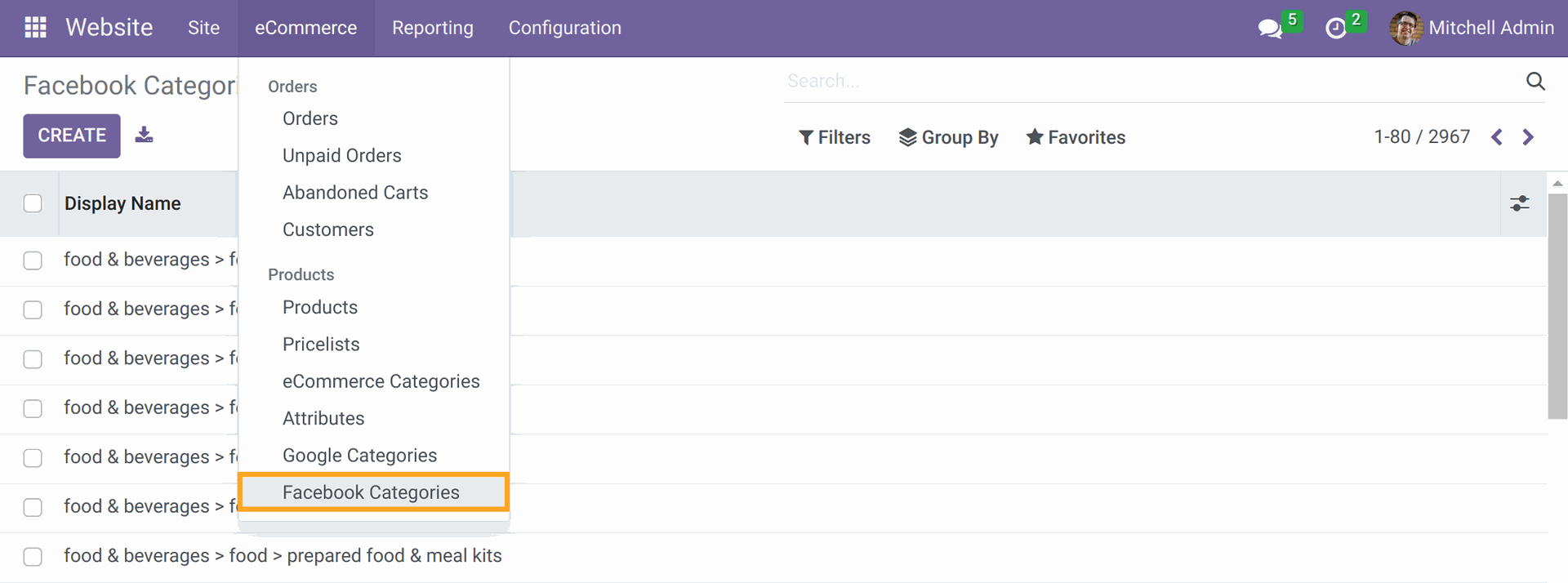The width and height of the screenshot is (1568, 583).
Task: Sort by the Display Name column header
Action: [122, 203]
